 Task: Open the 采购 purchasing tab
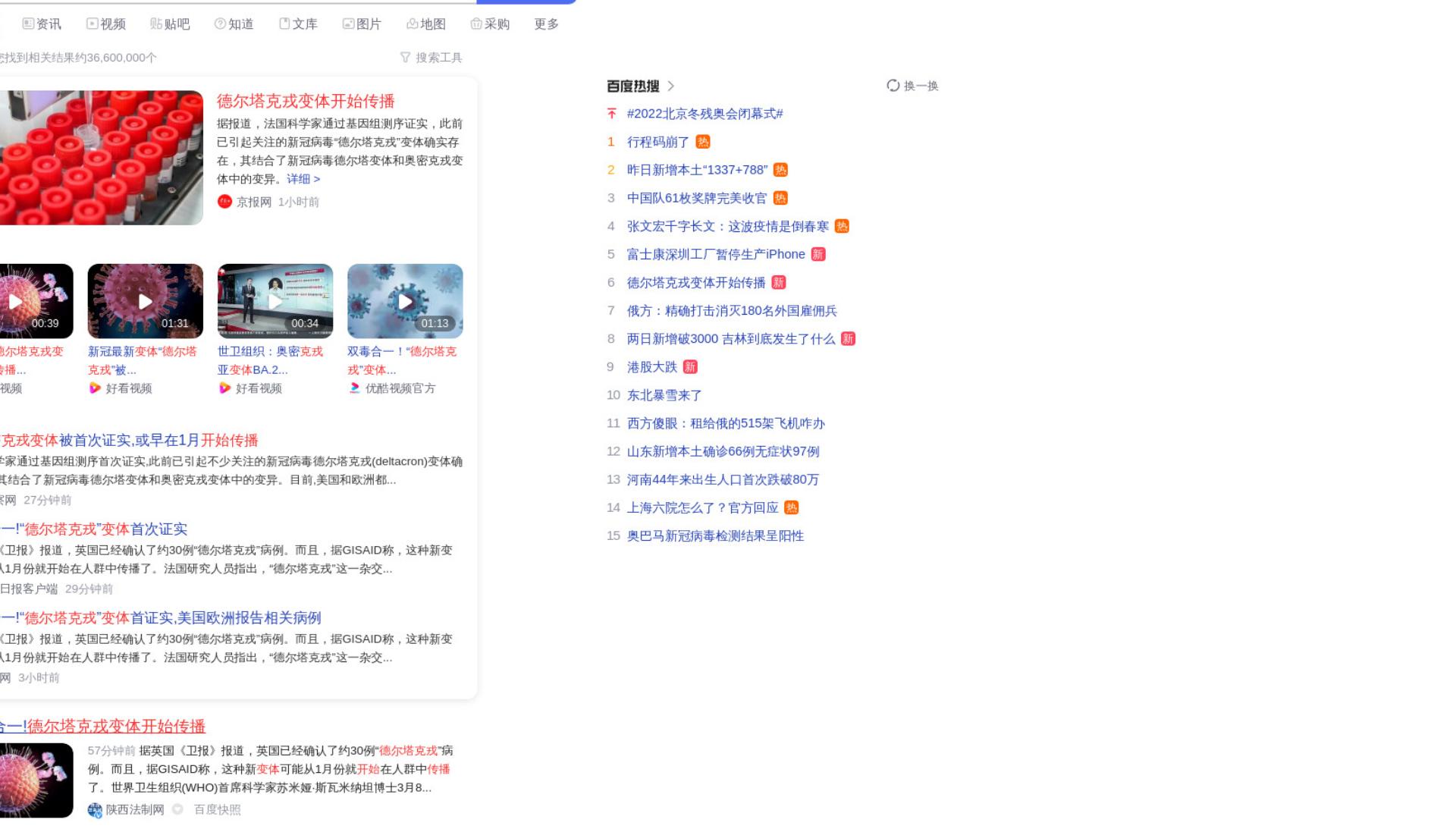(x=490, y=24)
